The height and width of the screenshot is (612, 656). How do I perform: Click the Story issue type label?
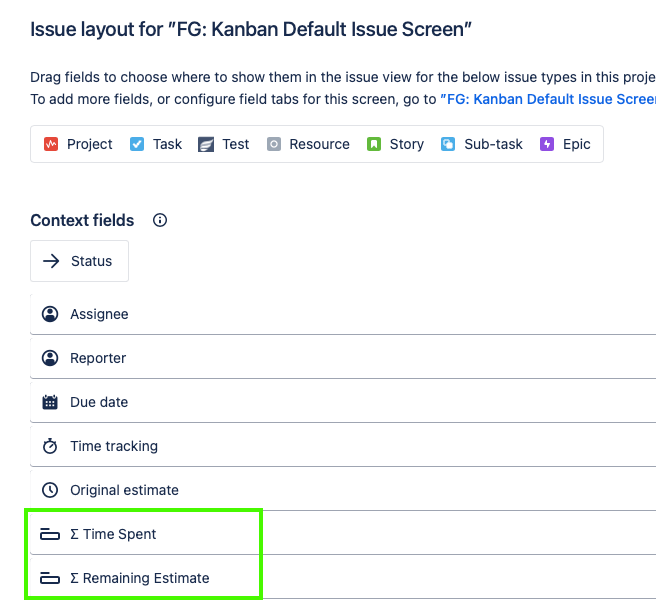[407, 144]
